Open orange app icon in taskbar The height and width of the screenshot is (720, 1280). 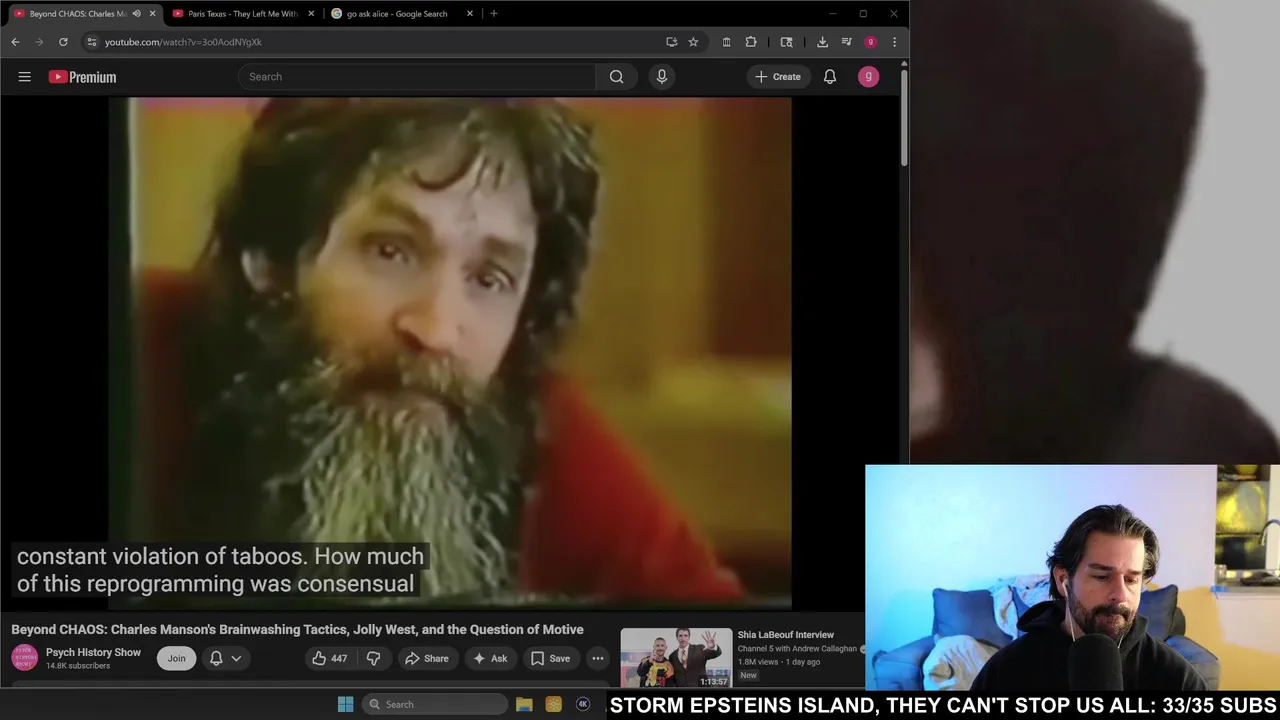tap(553, 704)
